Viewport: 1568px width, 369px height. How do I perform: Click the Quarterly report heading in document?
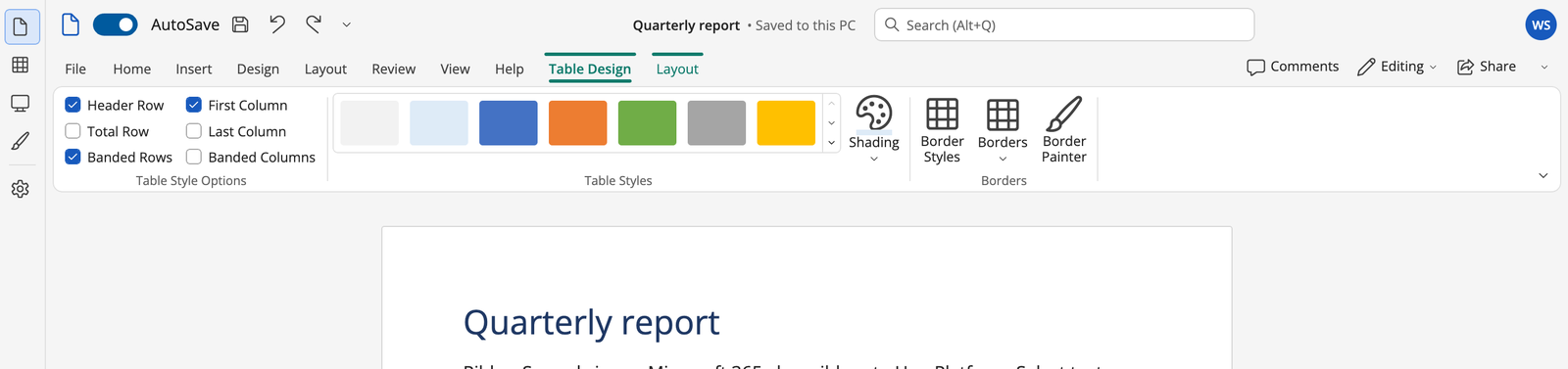coord(591,322)
